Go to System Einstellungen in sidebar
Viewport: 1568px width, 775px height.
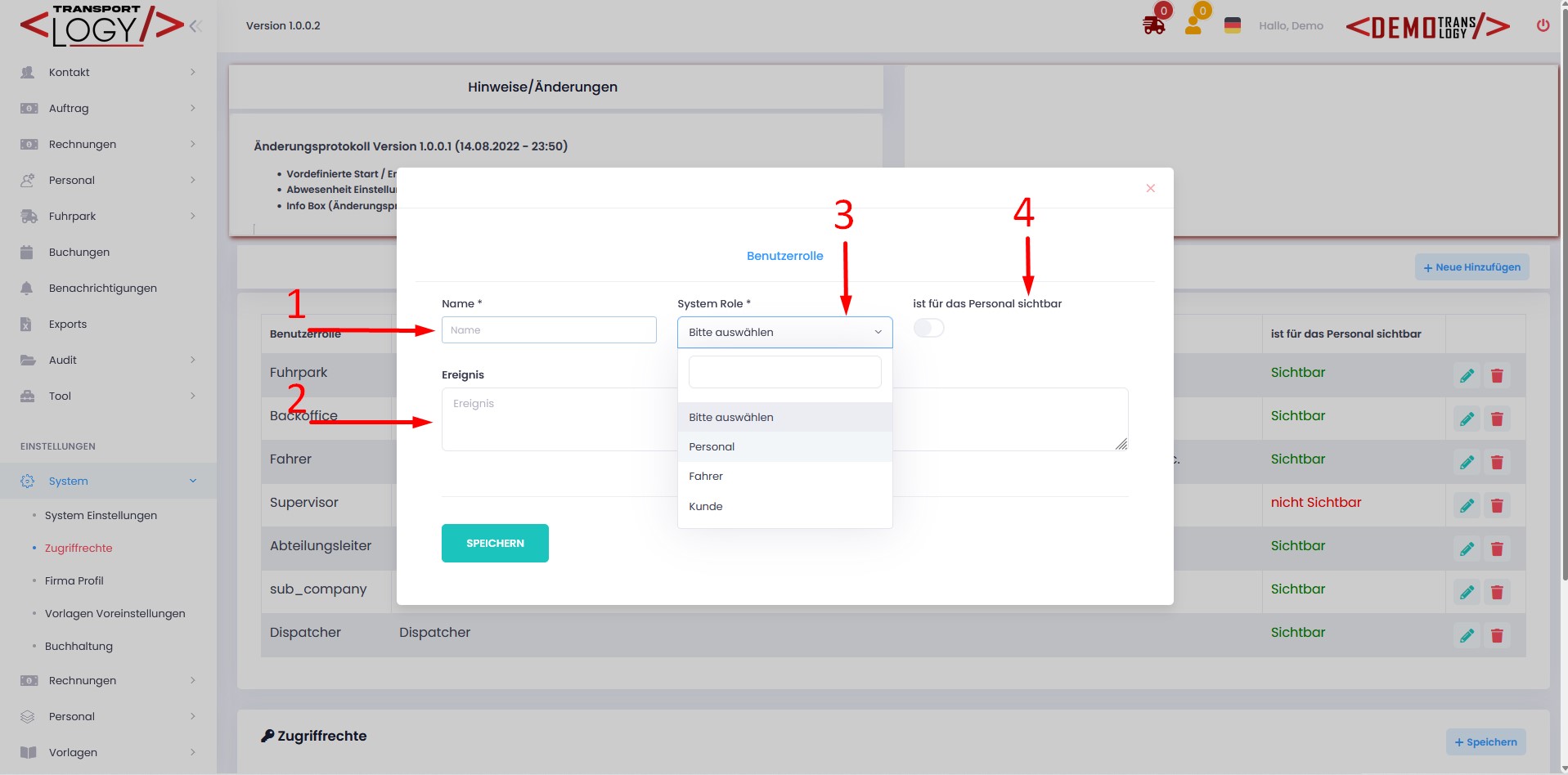click(101, 515)
